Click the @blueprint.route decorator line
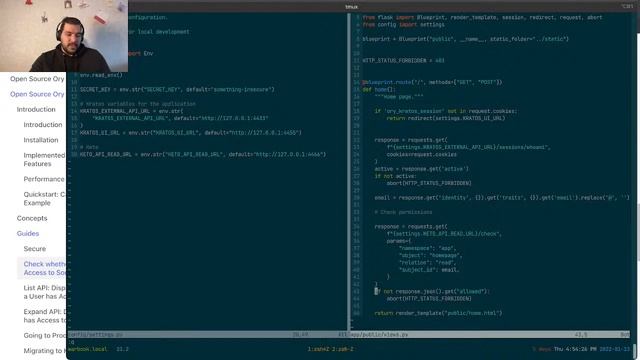This screenshot has height=360, width=640. pyautogui.click(x=432, y=82)
